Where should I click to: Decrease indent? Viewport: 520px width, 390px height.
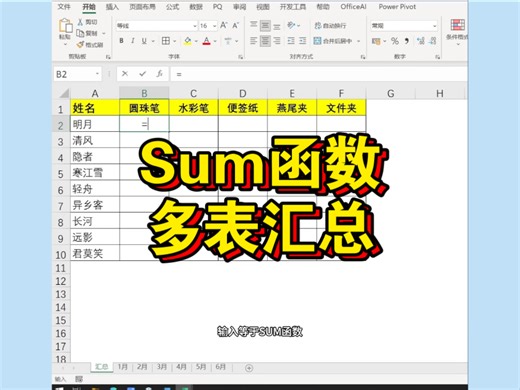[291, 41]
